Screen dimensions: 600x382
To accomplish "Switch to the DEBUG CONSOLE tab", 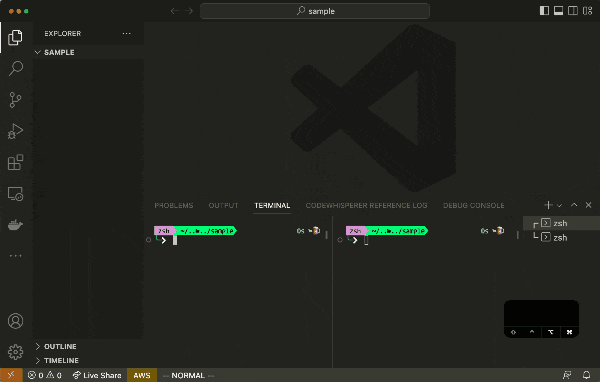I will 473,206.
